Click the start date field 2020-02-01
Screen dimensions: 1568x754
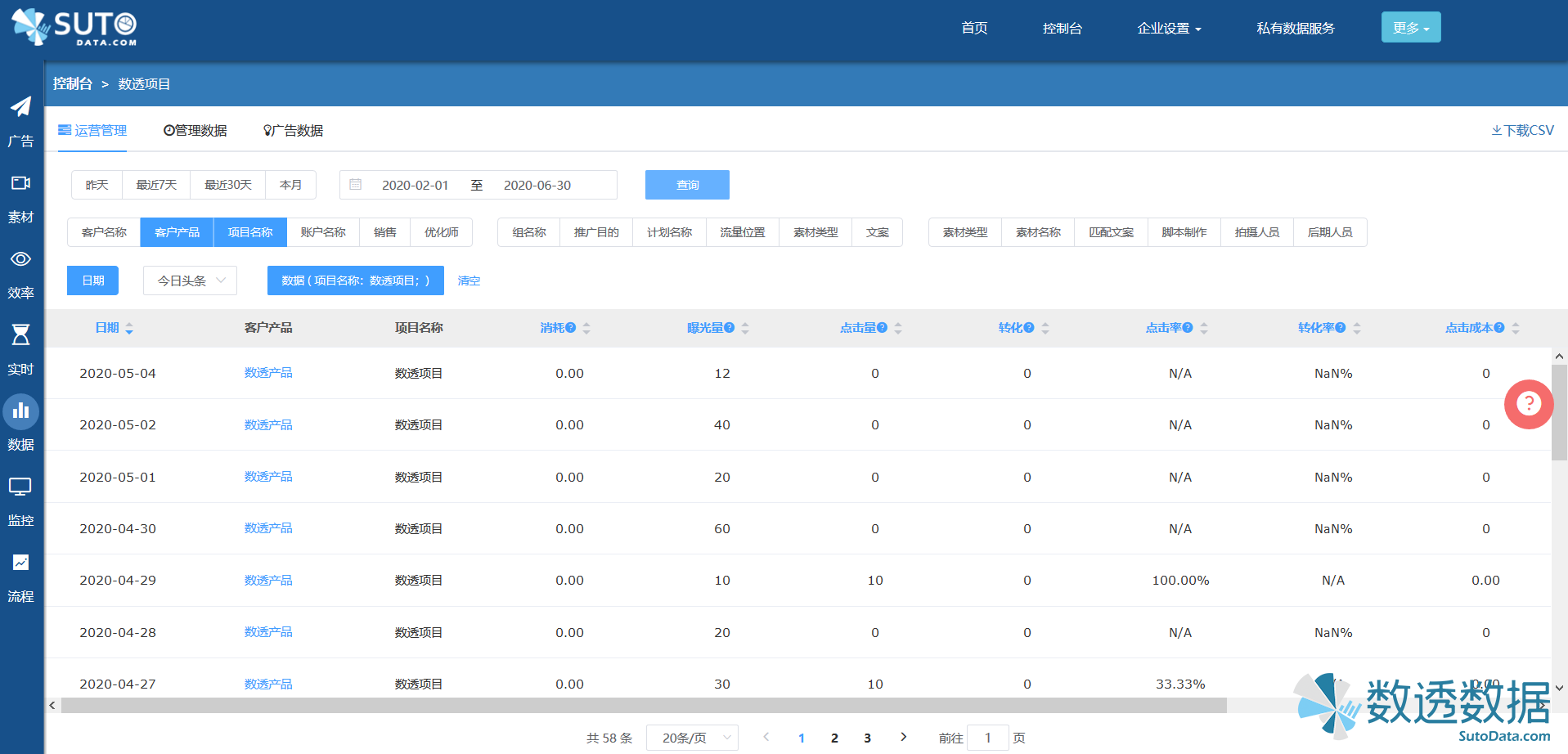(415, 186)
